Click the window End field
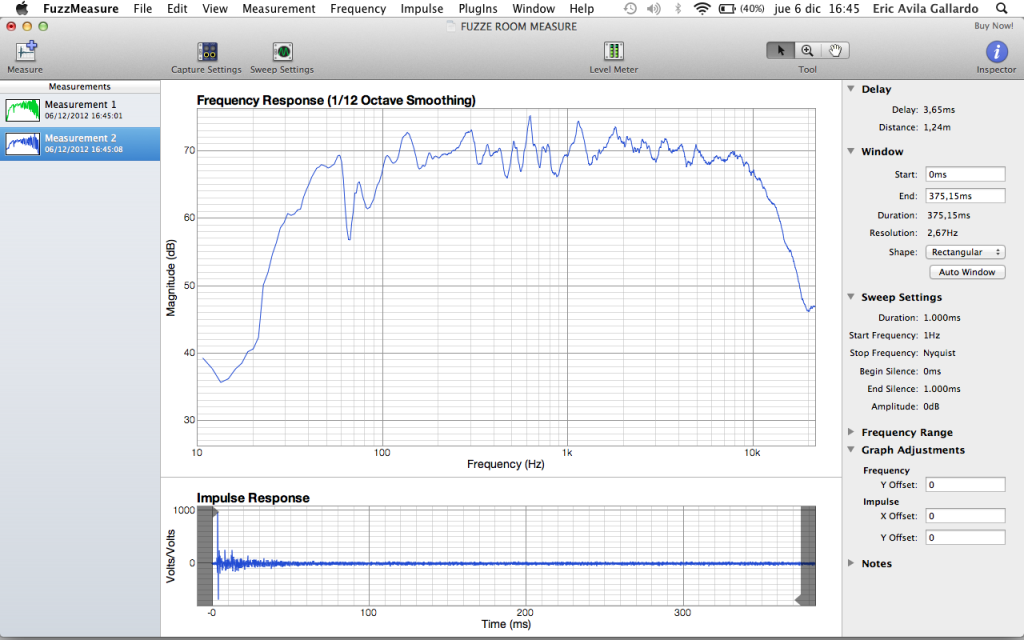This screenshot has width=1024, height=640. tap(965, 196)
